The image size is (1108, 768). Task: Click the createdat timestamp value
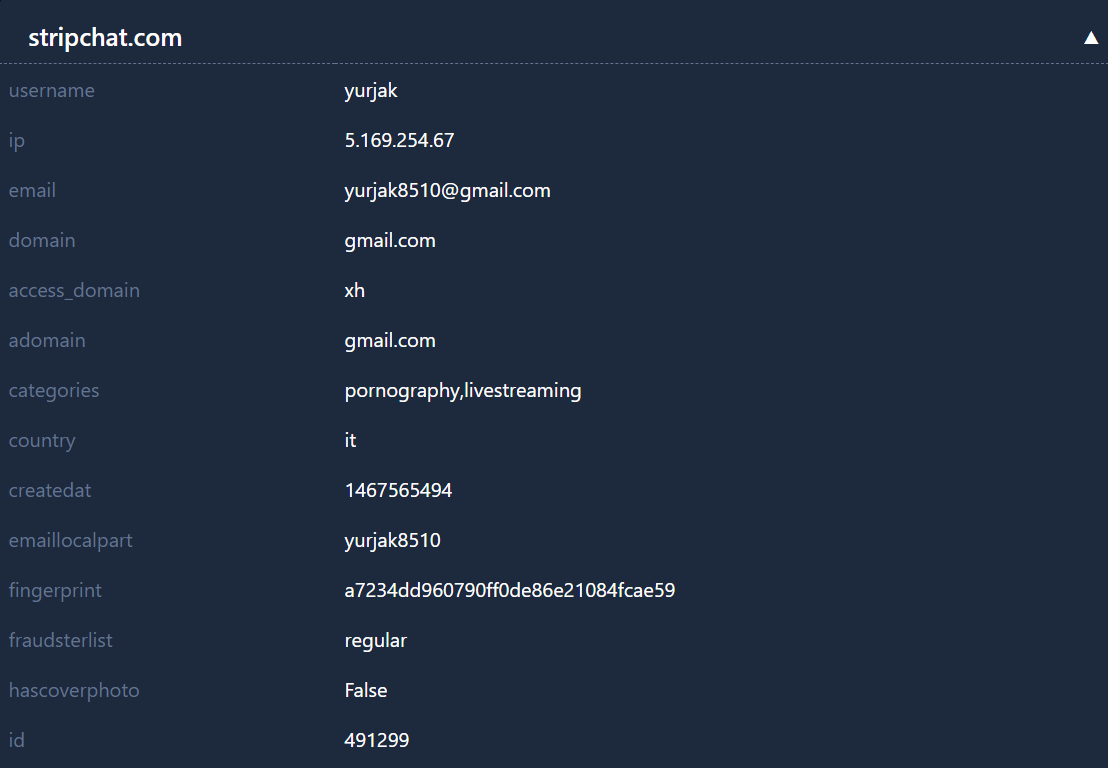398,491
